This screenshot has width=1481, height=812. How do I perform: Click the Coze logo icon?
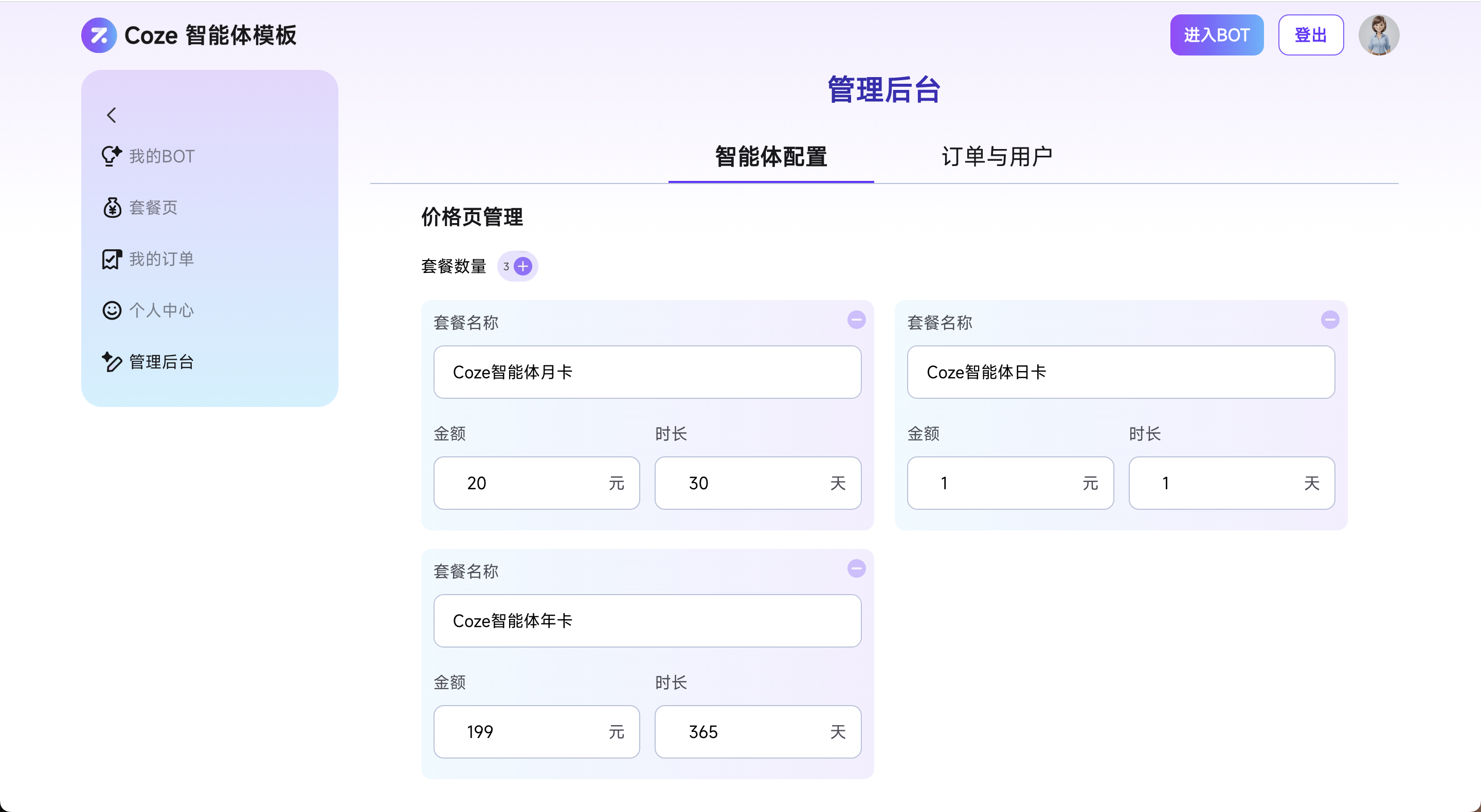[x=99, y=35]
